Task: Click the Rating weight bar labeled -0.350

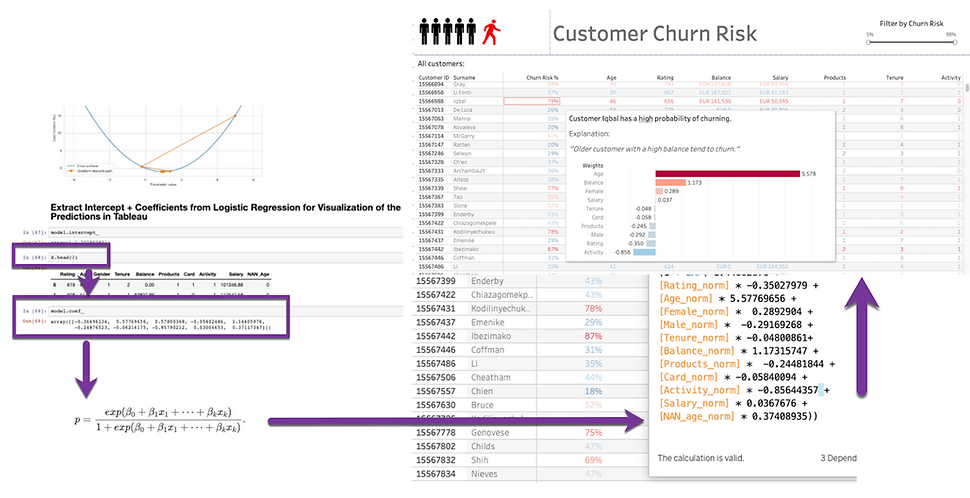Action: coord(651,244)
